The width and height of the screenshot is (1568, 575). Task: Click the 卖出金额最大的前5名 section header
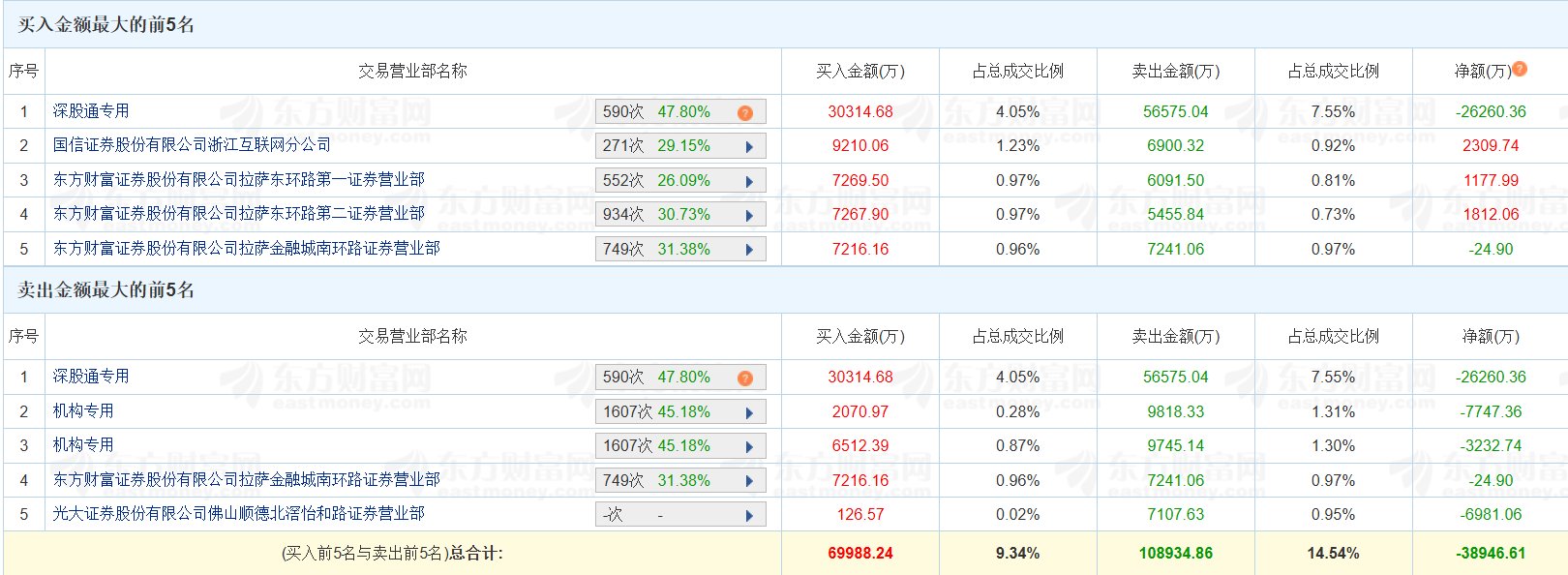pyautogui.click(x=106, y=290)
